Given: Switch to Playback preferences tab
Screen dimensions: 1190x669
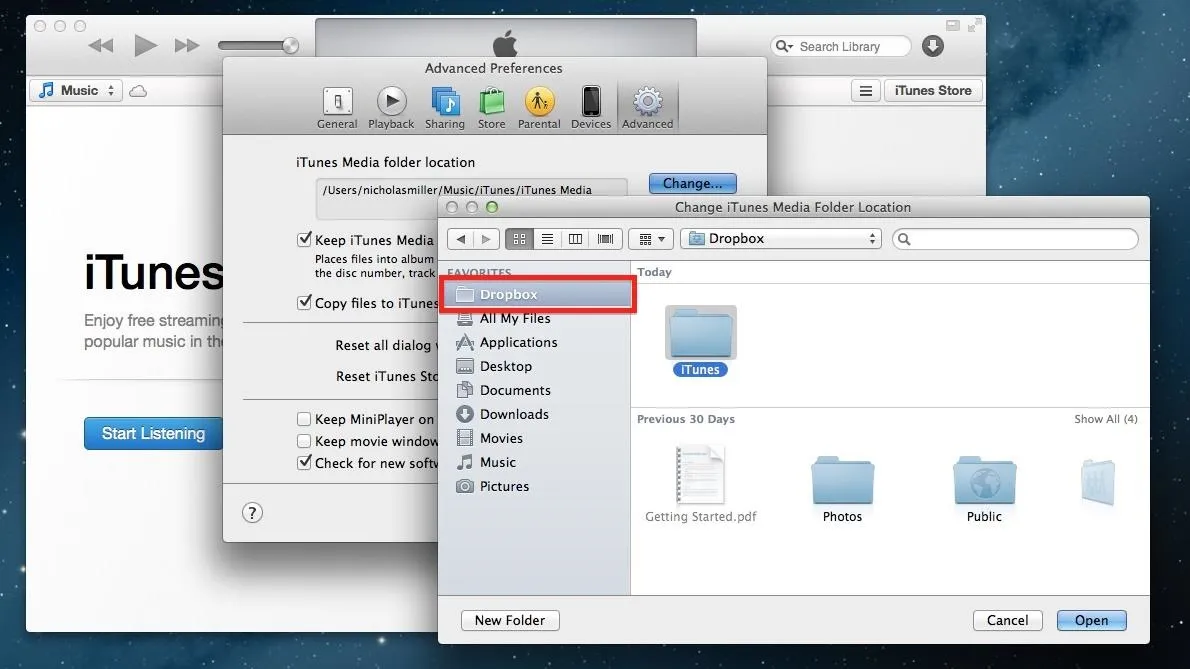Looking at the screenshot, I should pos(391,108).
